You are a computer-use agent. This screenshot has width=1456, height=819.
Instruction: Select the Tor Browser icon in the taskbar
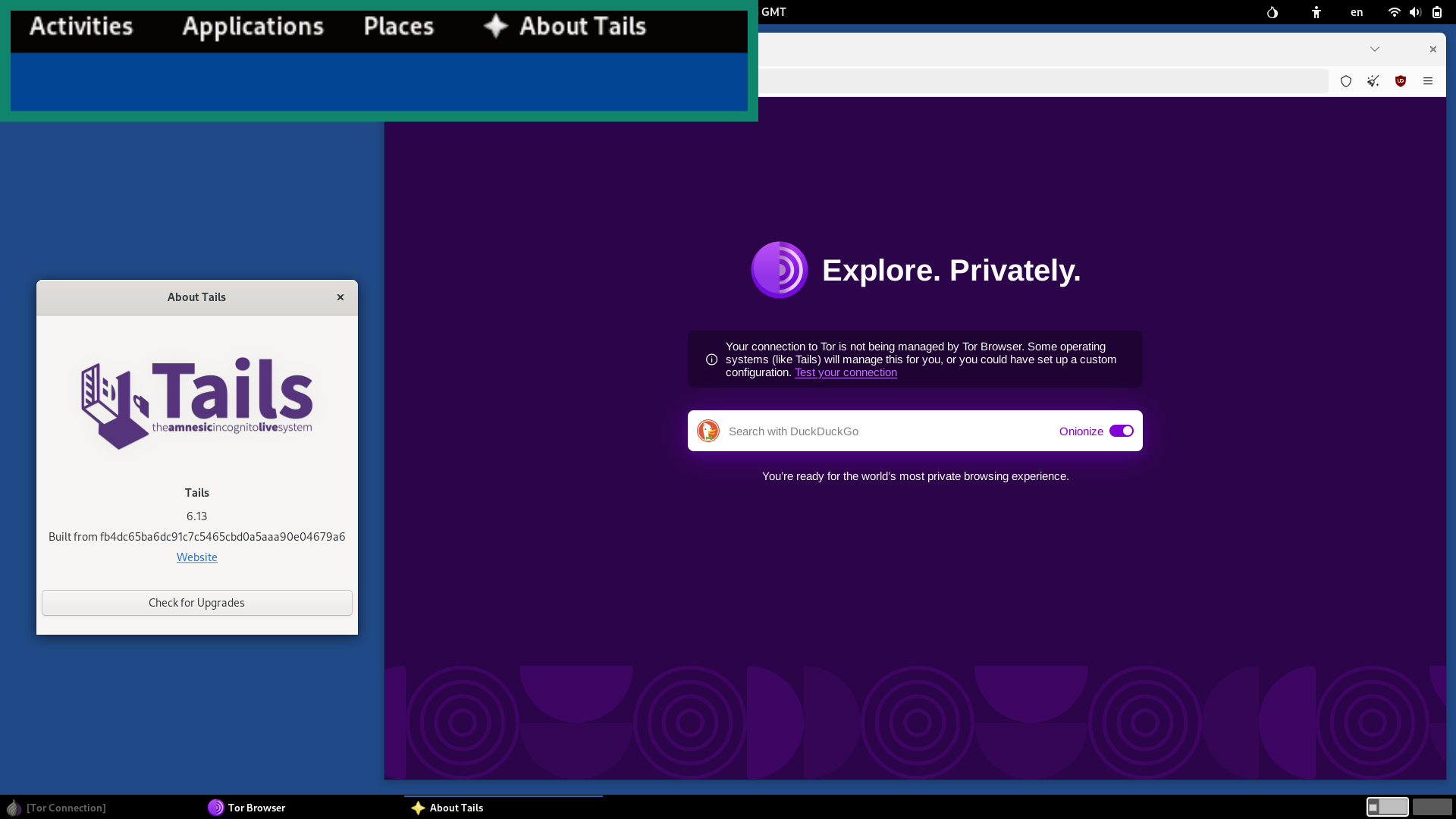point(215,808)
